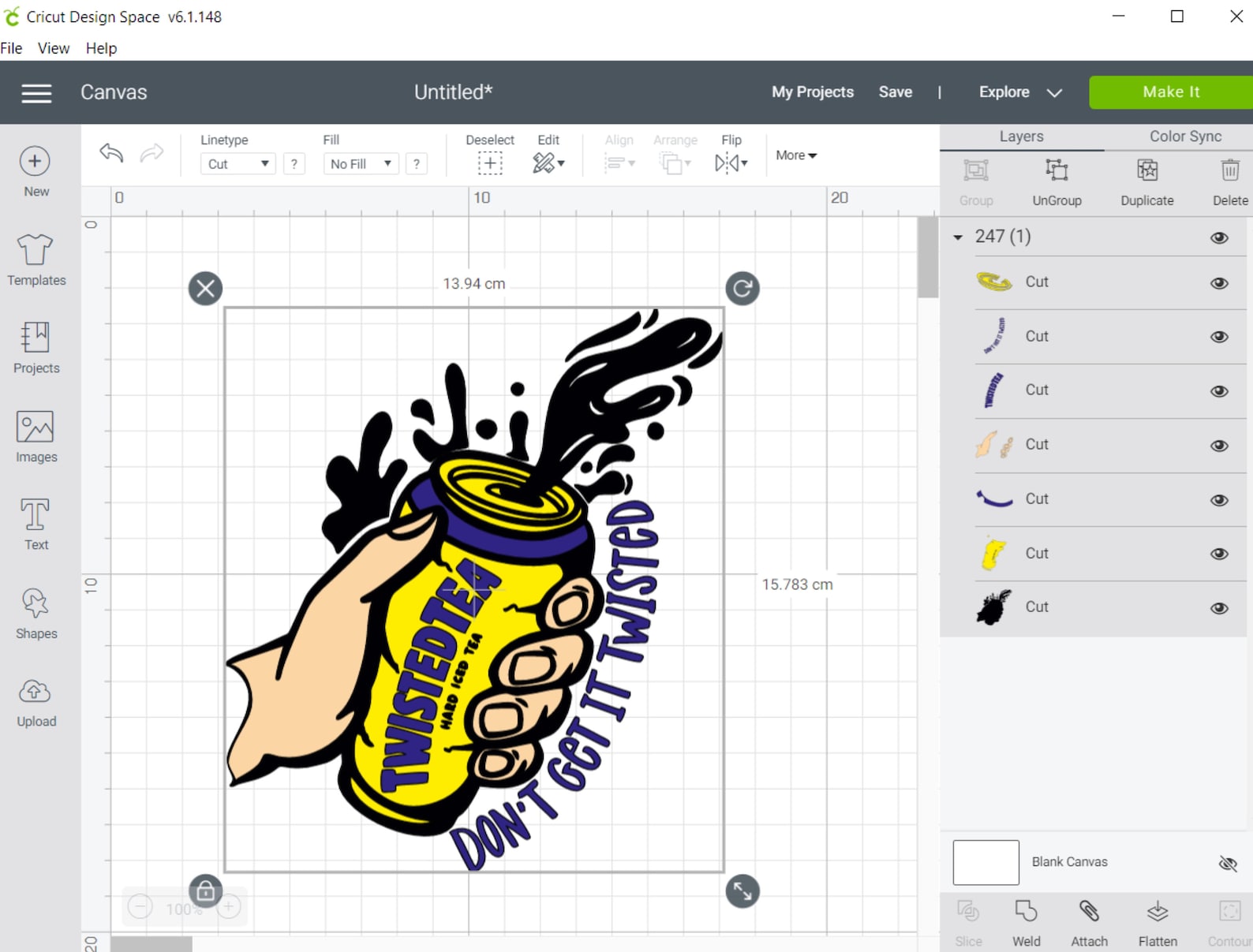Image resolution: width=1253 pixels, height=952 pixels.
Task: Expand the Explore machine selector
Action: [x=1054, y=93]
